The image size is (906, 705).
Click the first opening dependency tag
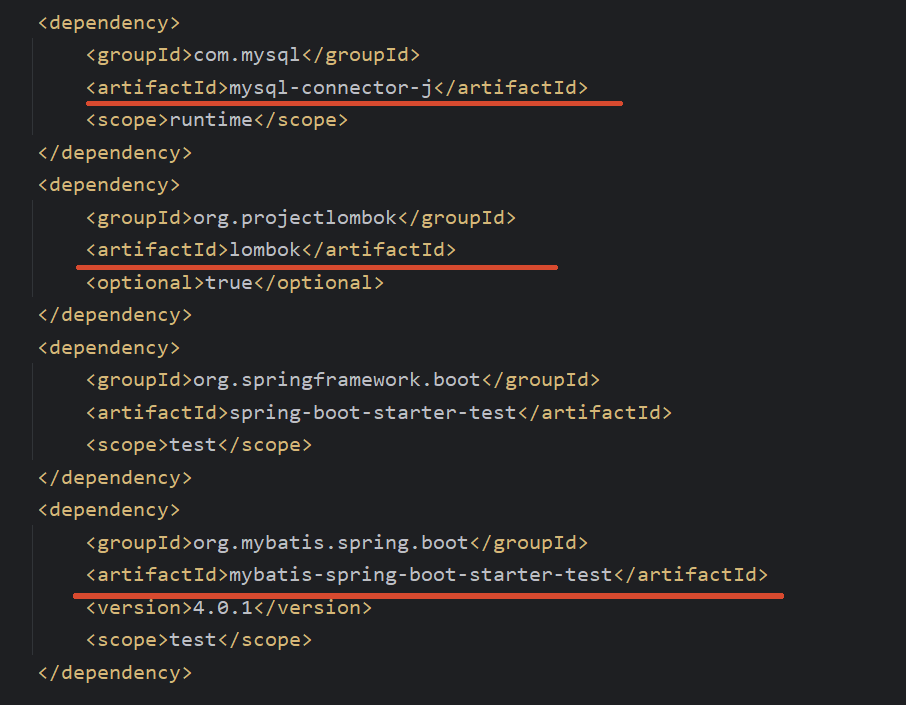[x=109, y=23]
